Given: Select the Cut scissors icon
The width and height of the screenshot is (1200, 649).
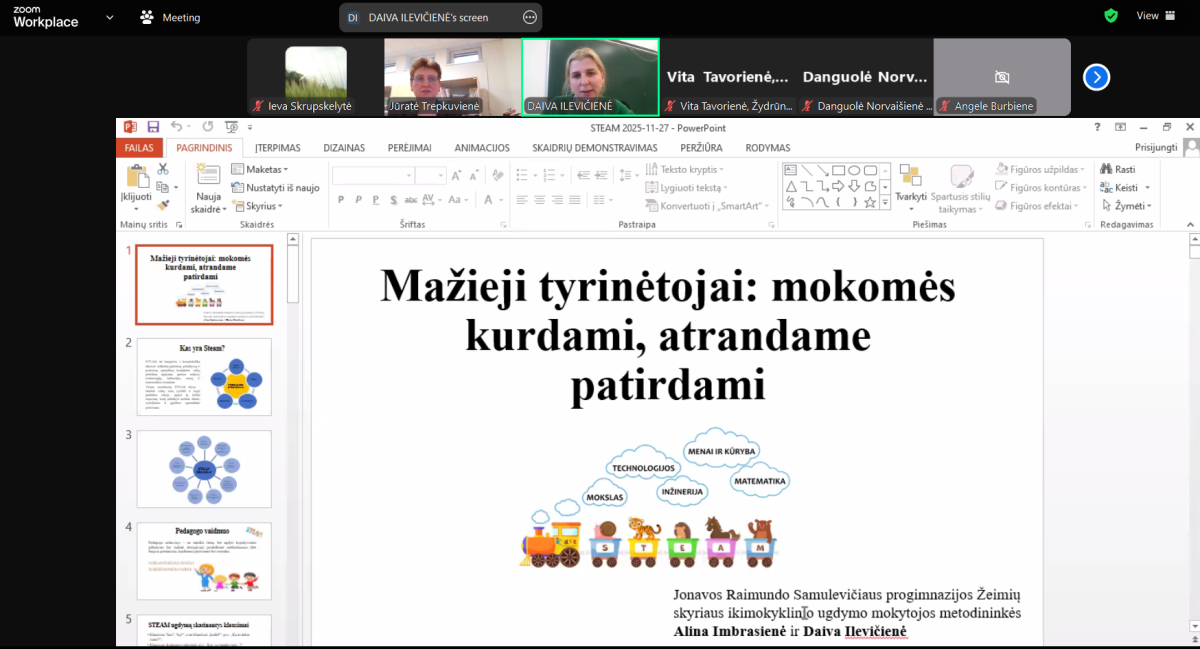Looking at the screenshot, I should [162, 169].
